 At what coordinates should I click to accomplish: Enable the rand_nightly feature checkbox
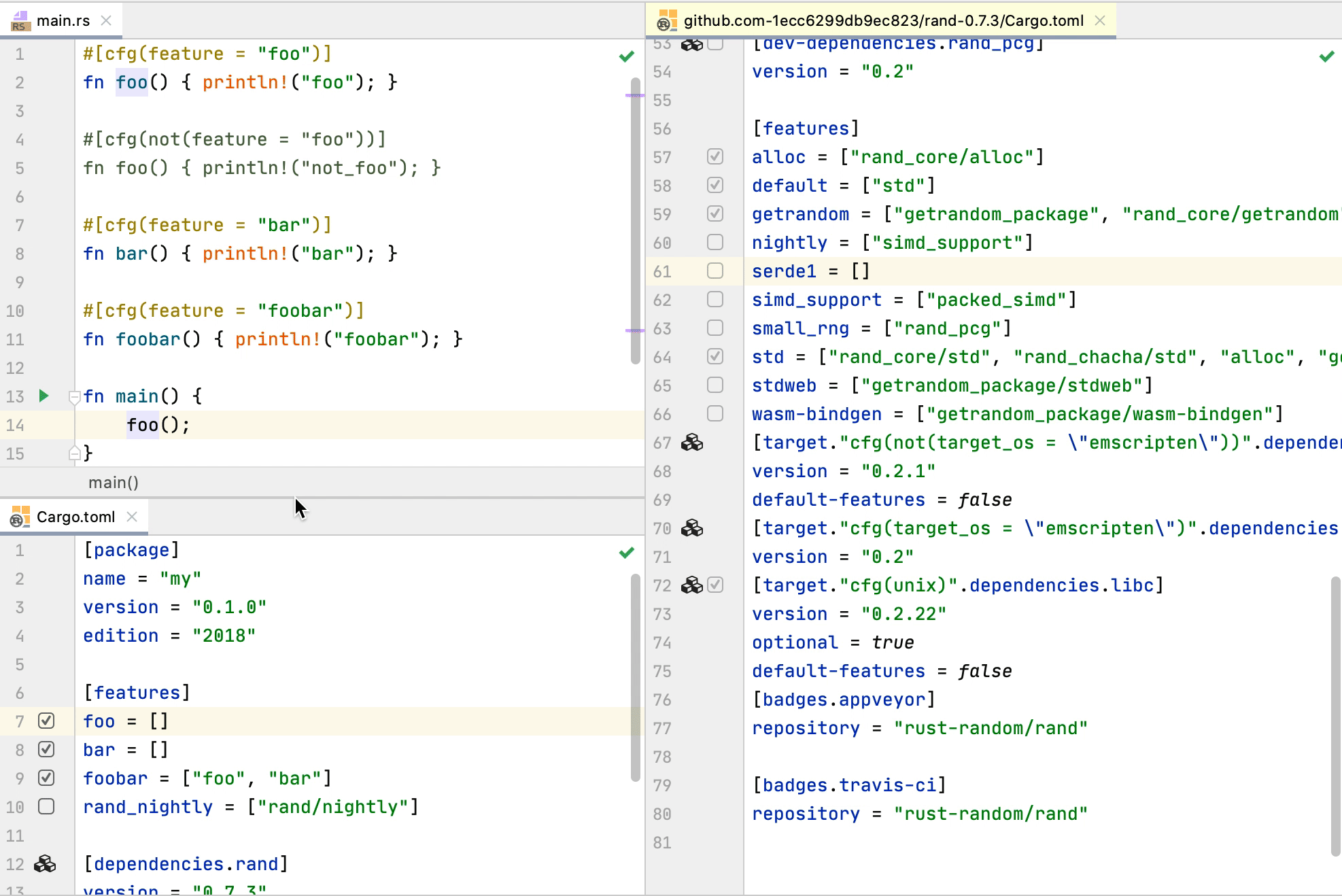[46, 806]
